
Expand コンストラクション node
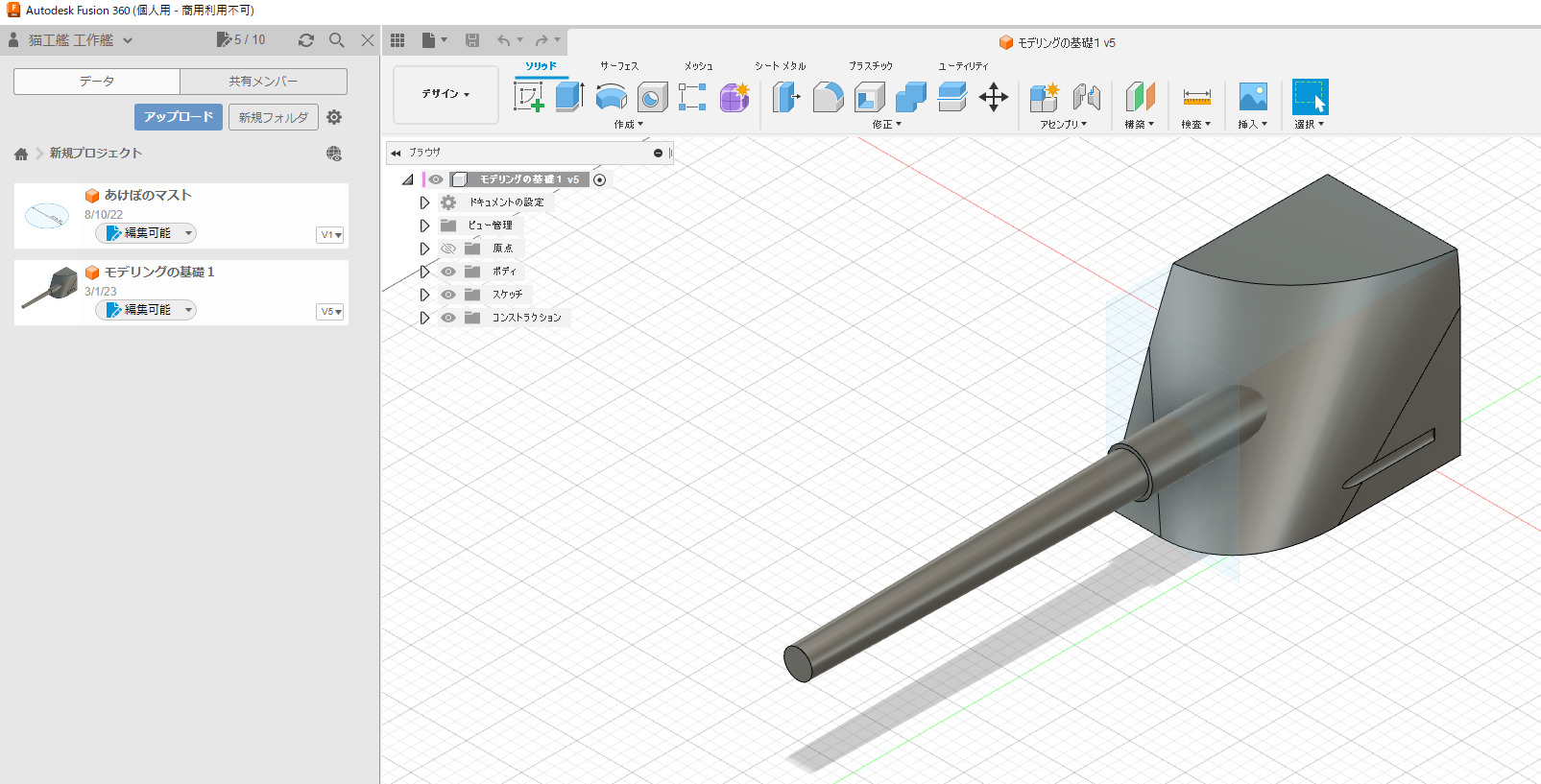(x=424, y=318)
